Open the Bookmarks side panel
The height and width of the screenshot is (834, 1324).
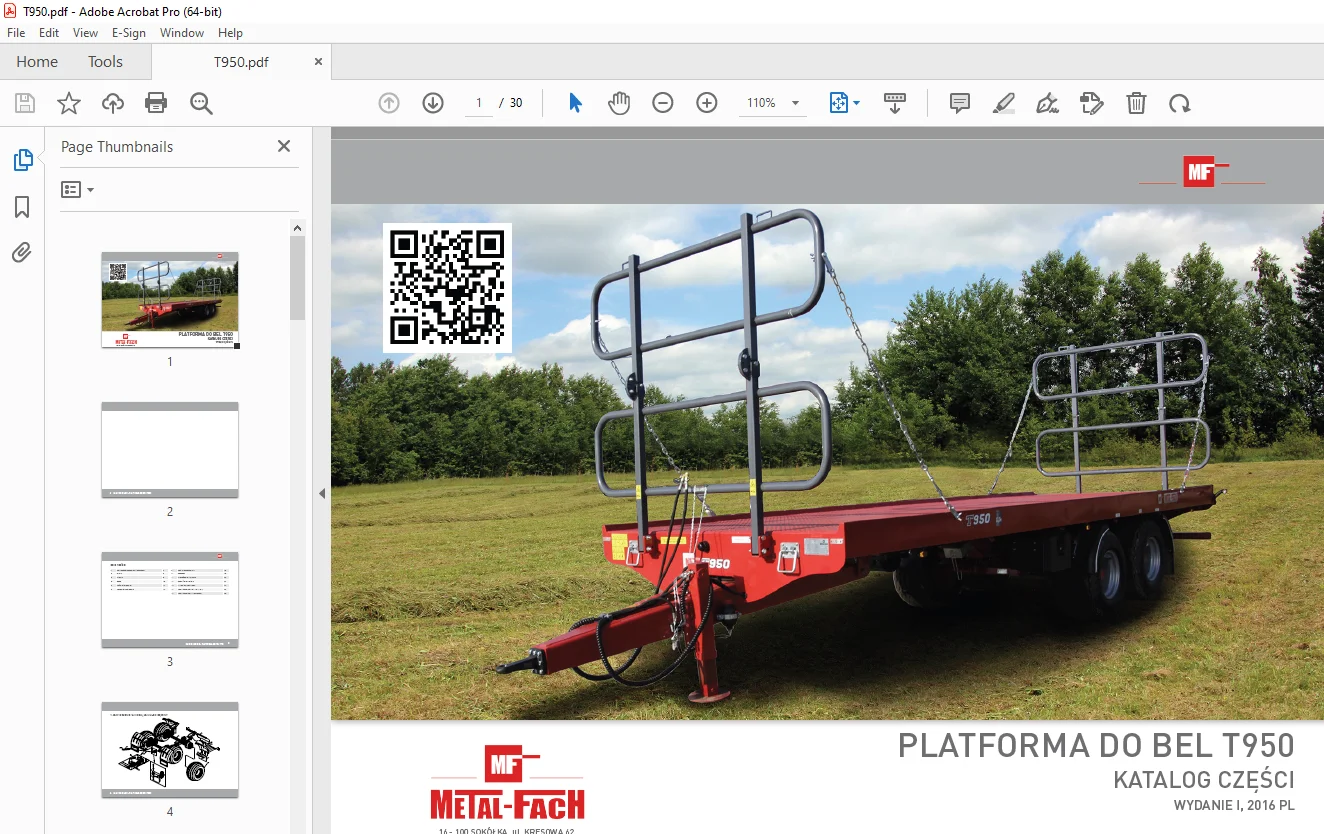coord(22,207)
